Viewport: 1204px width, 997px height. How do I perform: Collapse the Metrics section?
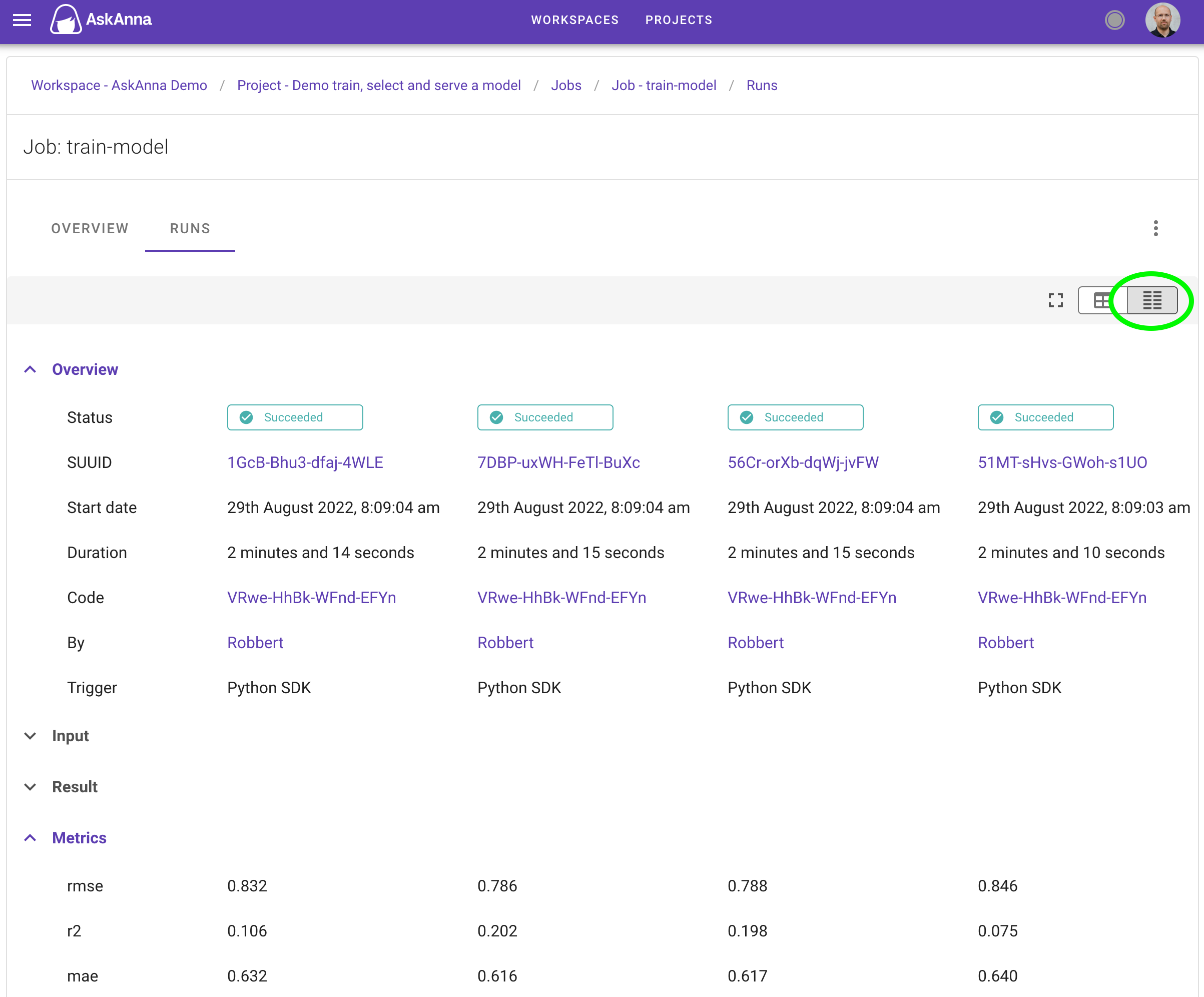(x=31, y=838)
